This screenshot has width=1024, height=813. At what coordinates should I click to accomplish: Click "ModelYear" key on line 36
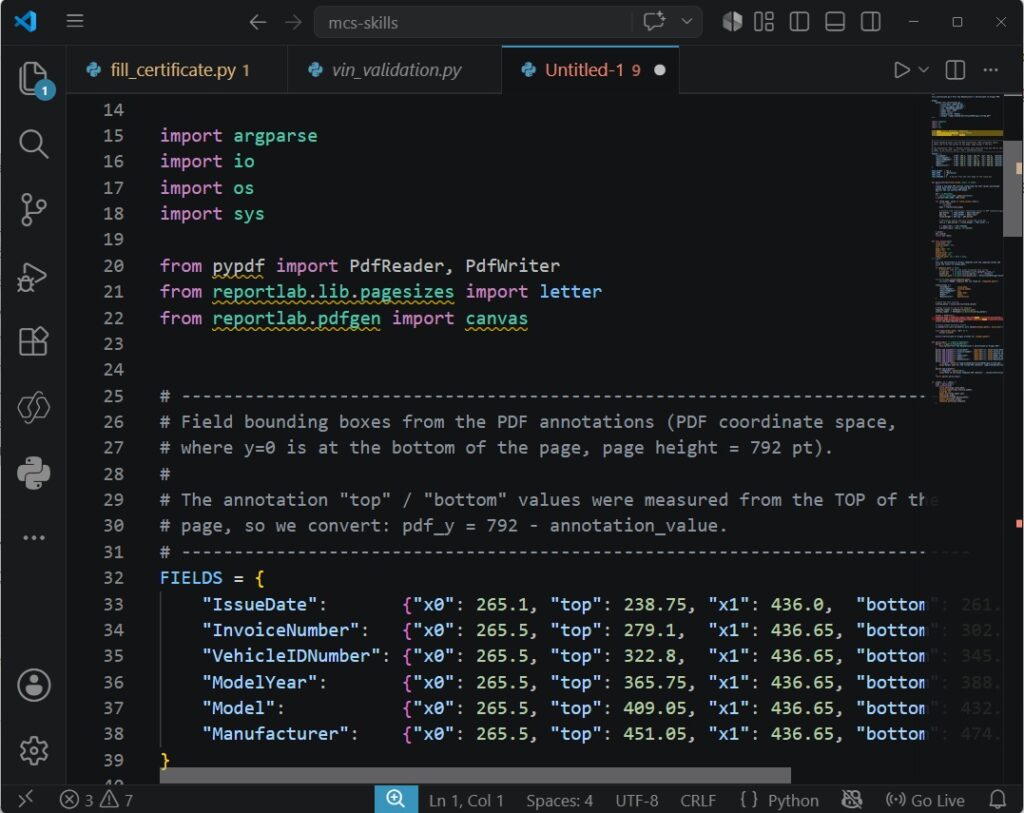click(259, 682)
